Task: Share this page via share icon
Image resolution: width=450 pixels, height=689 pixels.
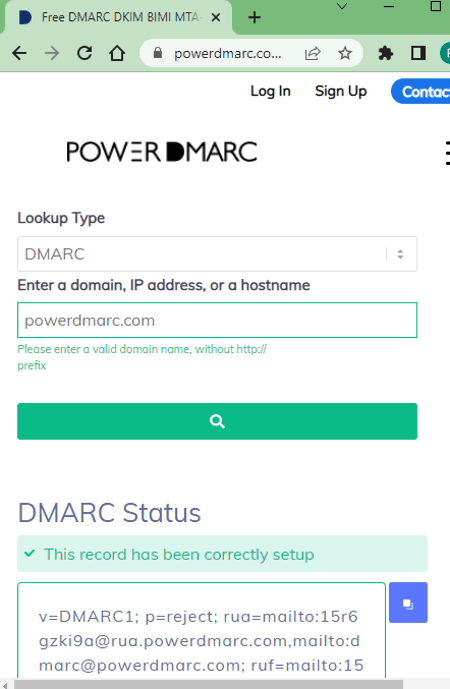Action: 312,54
